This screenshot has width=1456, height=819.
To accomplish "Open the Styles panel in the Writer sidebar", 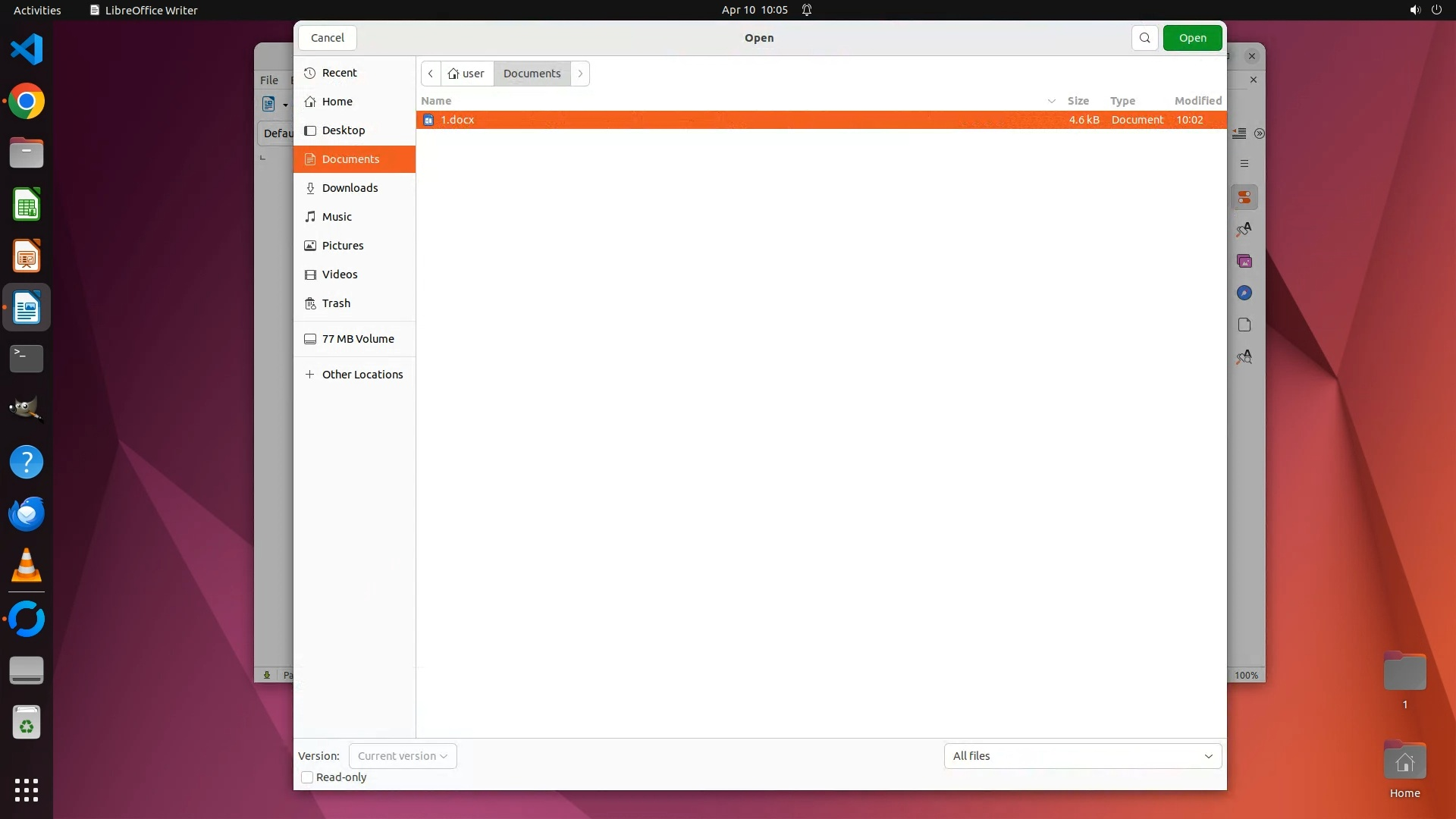I will [1244, 229].
